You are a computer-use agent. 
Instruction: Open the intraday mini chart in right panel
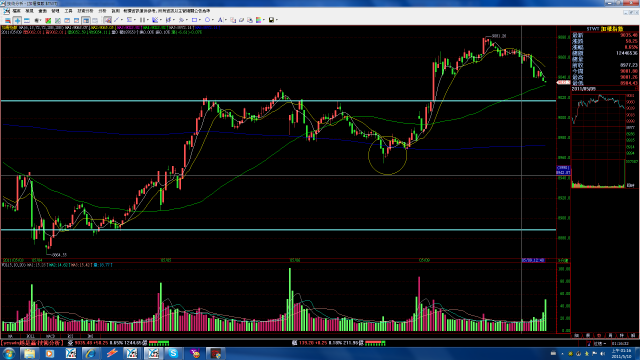598,141
